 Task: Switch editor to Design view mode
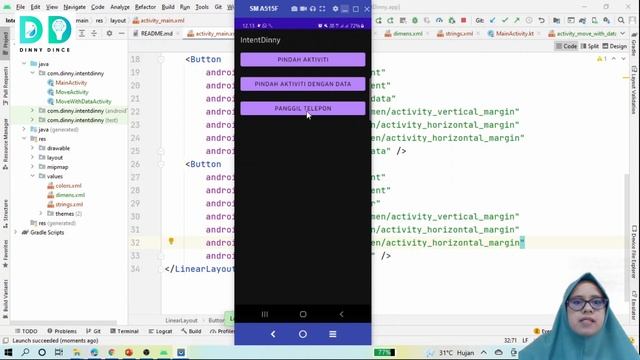pos(614,46)
